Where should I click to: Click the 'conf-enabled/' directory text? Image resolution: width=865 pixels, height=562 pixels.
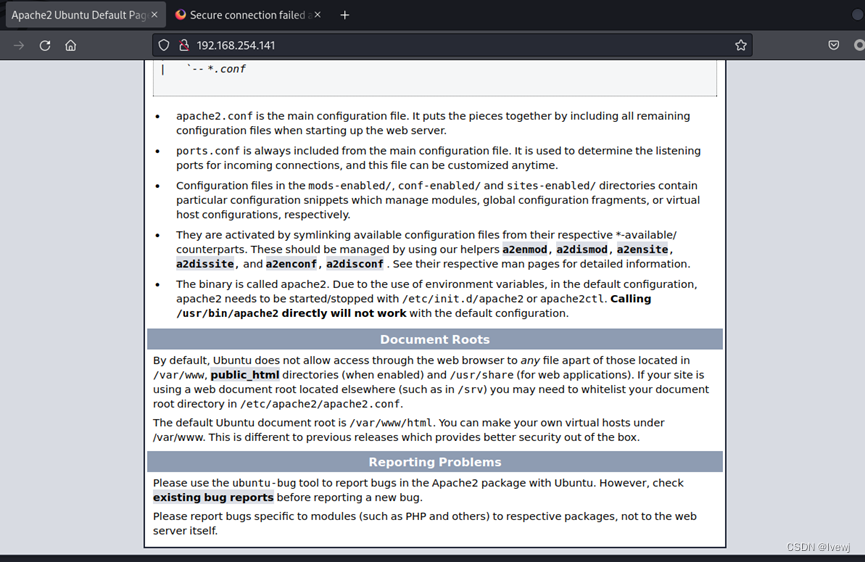click(439, 185)
